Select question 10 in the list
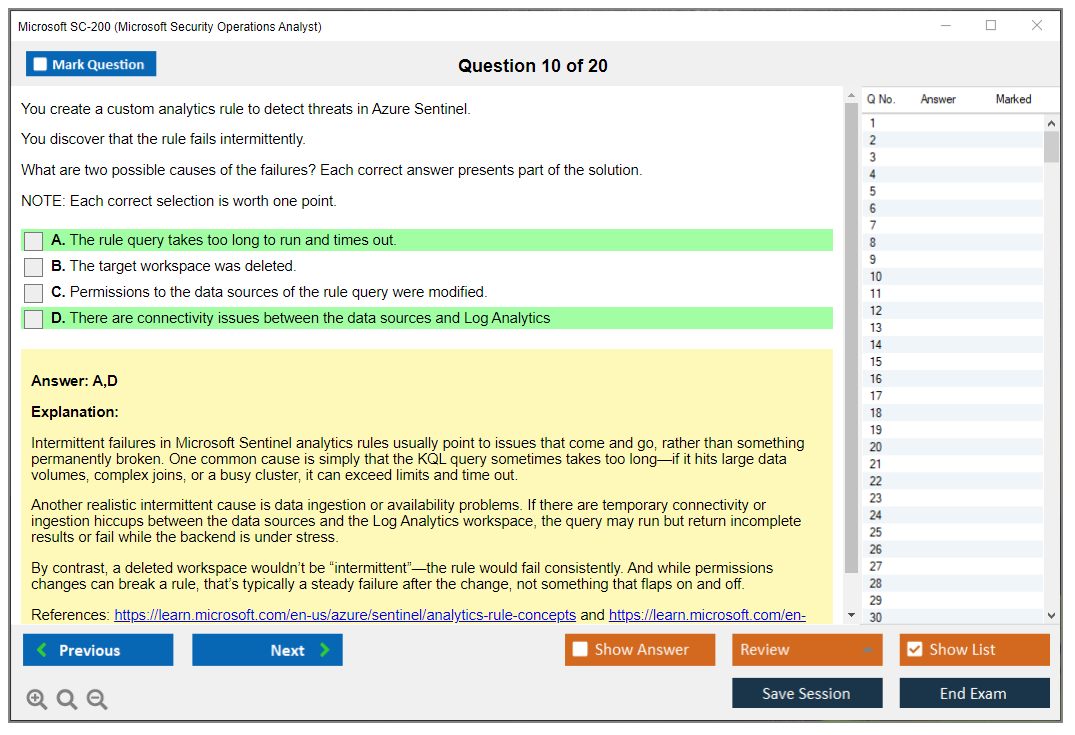The image size is (1075, 735). click(x=876, y=276)
